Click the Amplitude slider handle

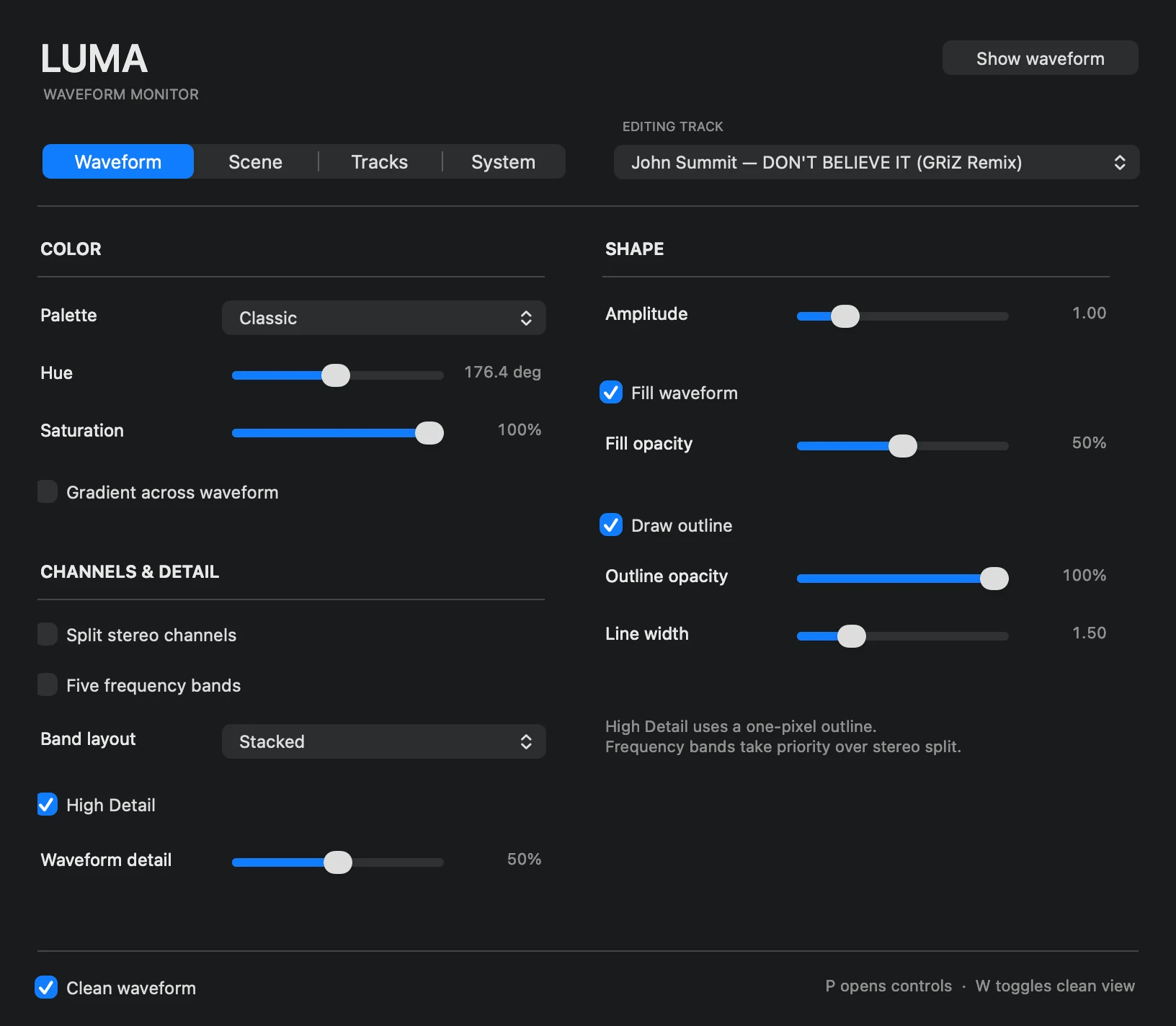point(845,316)
